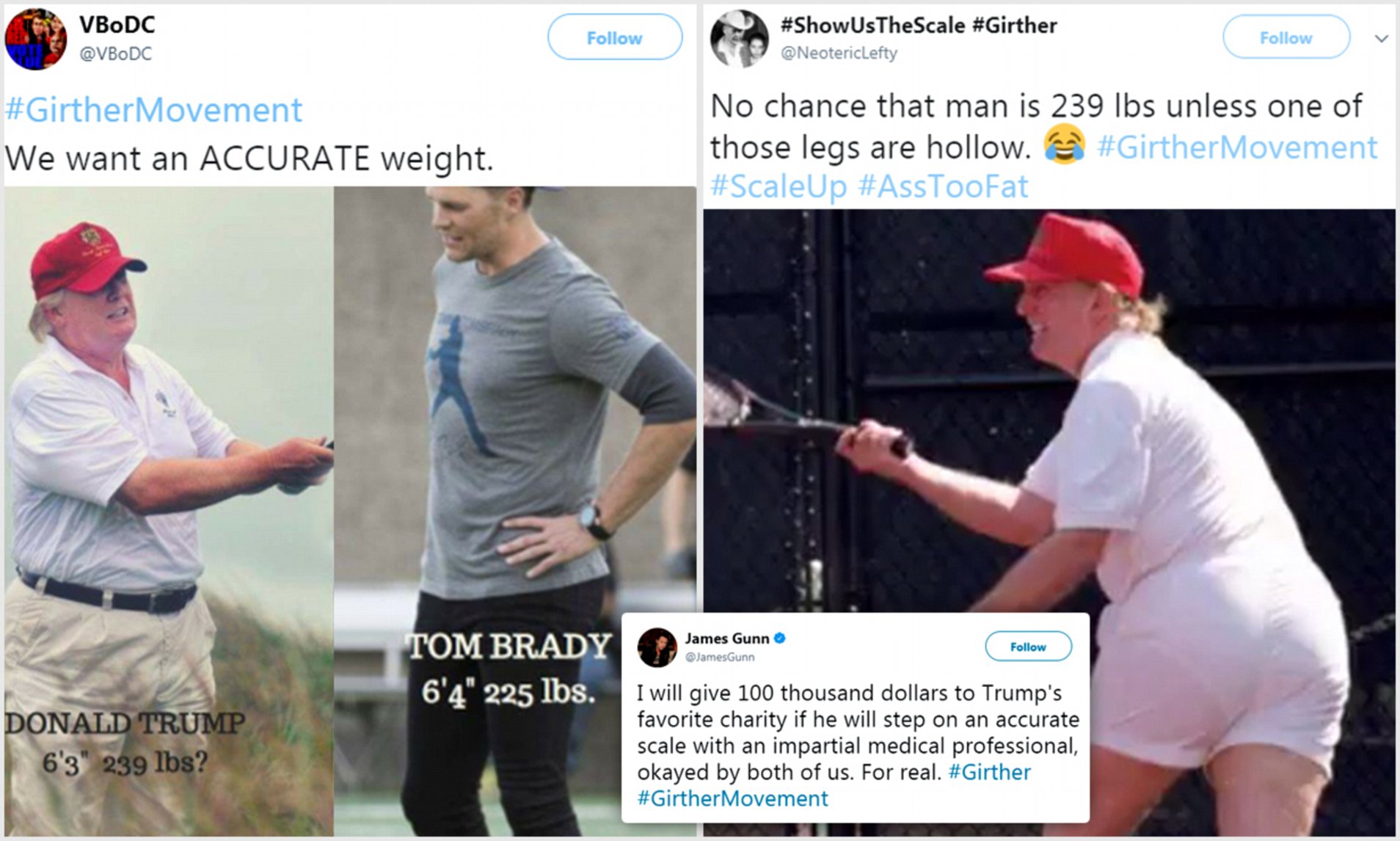Follow James Gunn's account
Image resolution: width=1400 pixels, height=841 pixels.
pyautogui.click(x=1027, y=647)
